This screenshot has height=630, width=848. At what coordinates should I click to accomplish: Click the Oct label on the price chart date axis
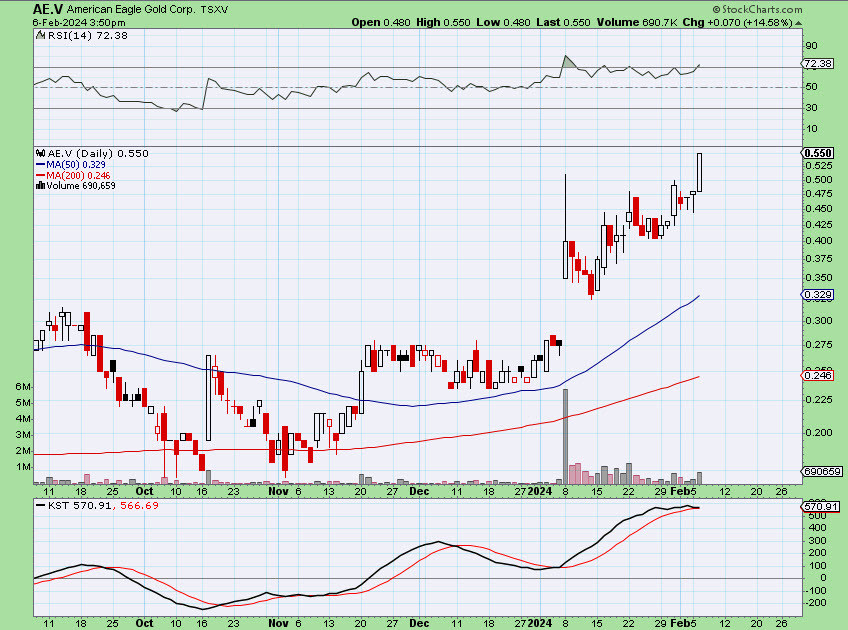pos(144,492)
